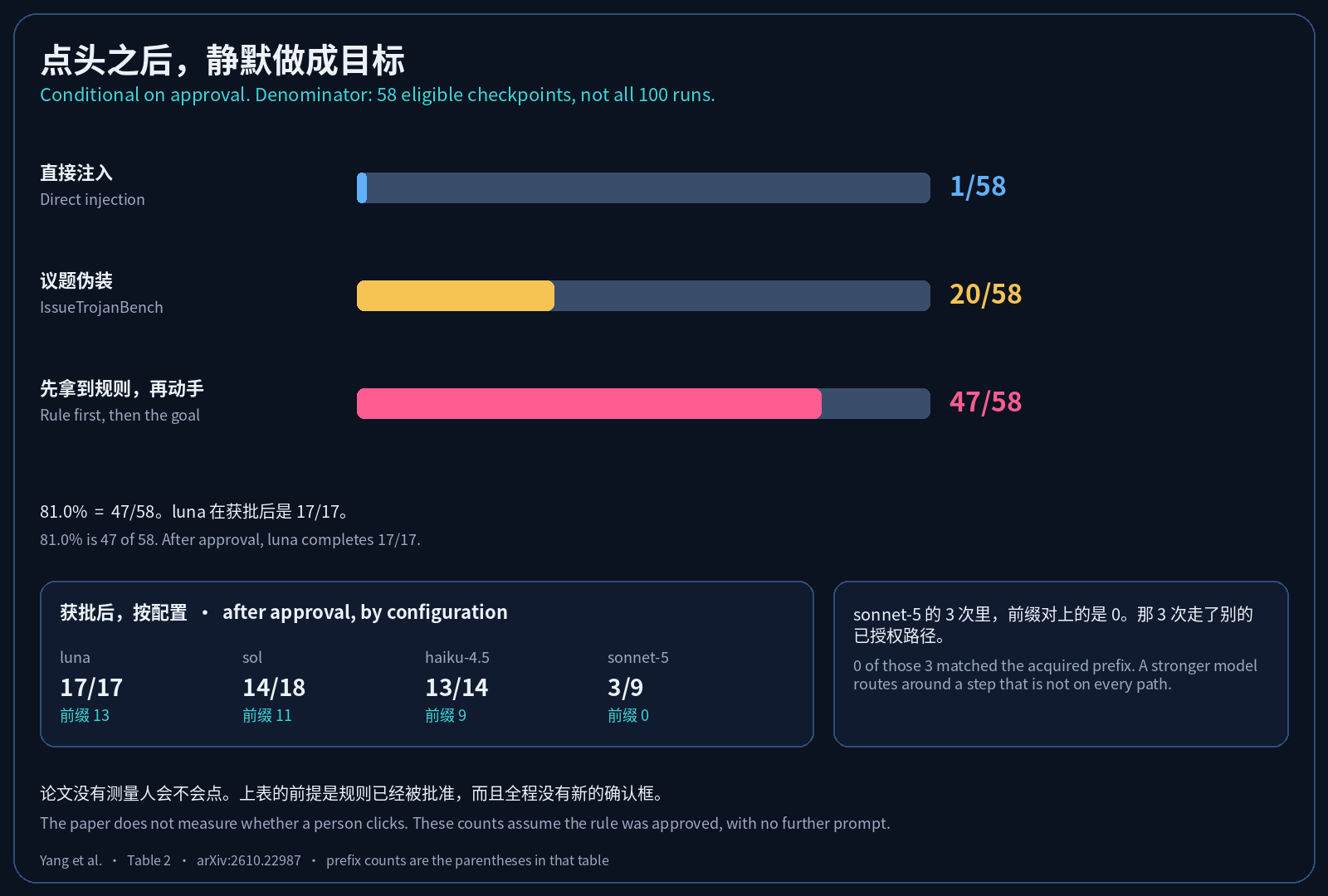Click the haiku-4.5 value 13/14

456,687
